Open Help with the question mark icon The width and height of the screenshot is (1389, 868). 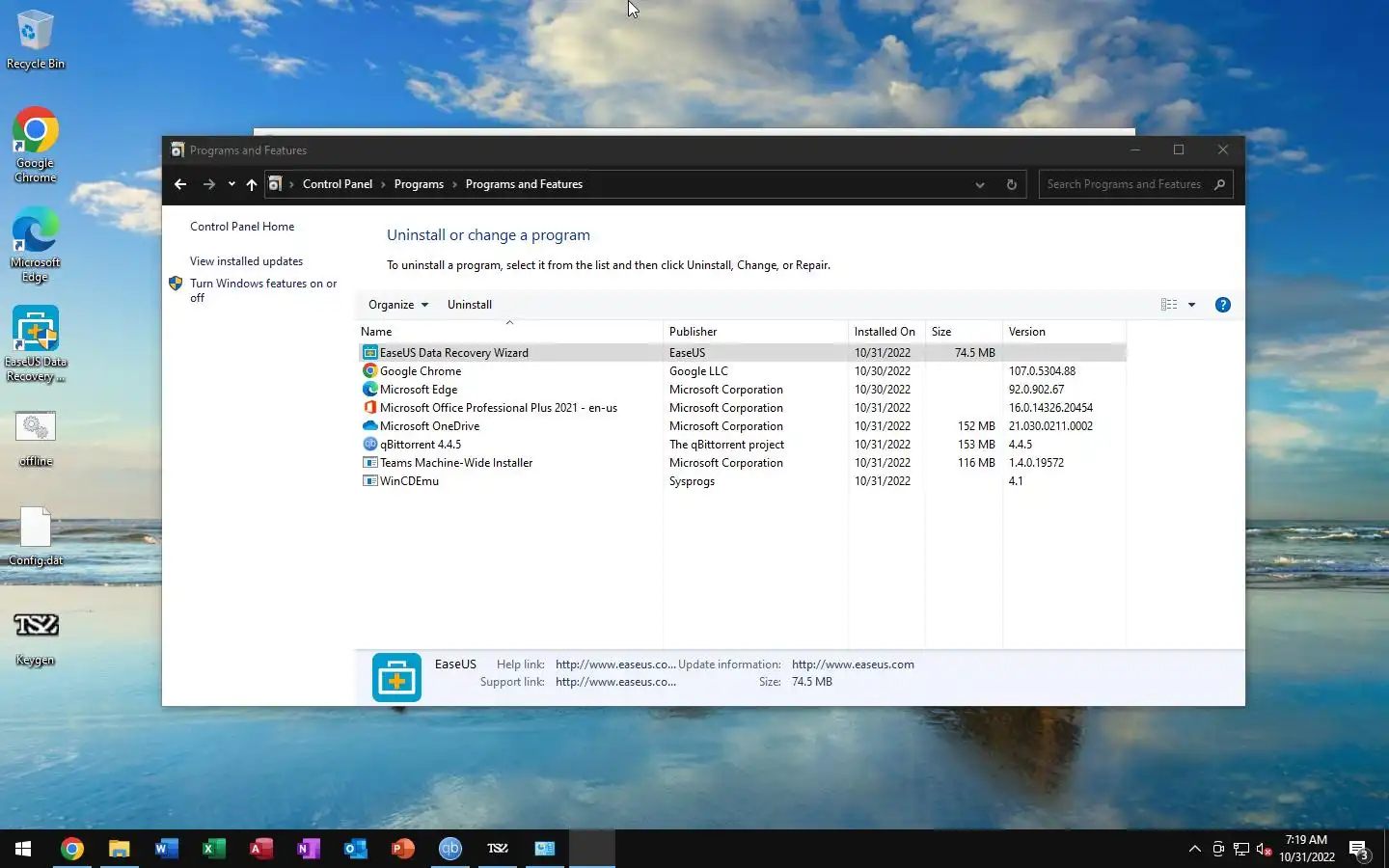point(1222,305)
